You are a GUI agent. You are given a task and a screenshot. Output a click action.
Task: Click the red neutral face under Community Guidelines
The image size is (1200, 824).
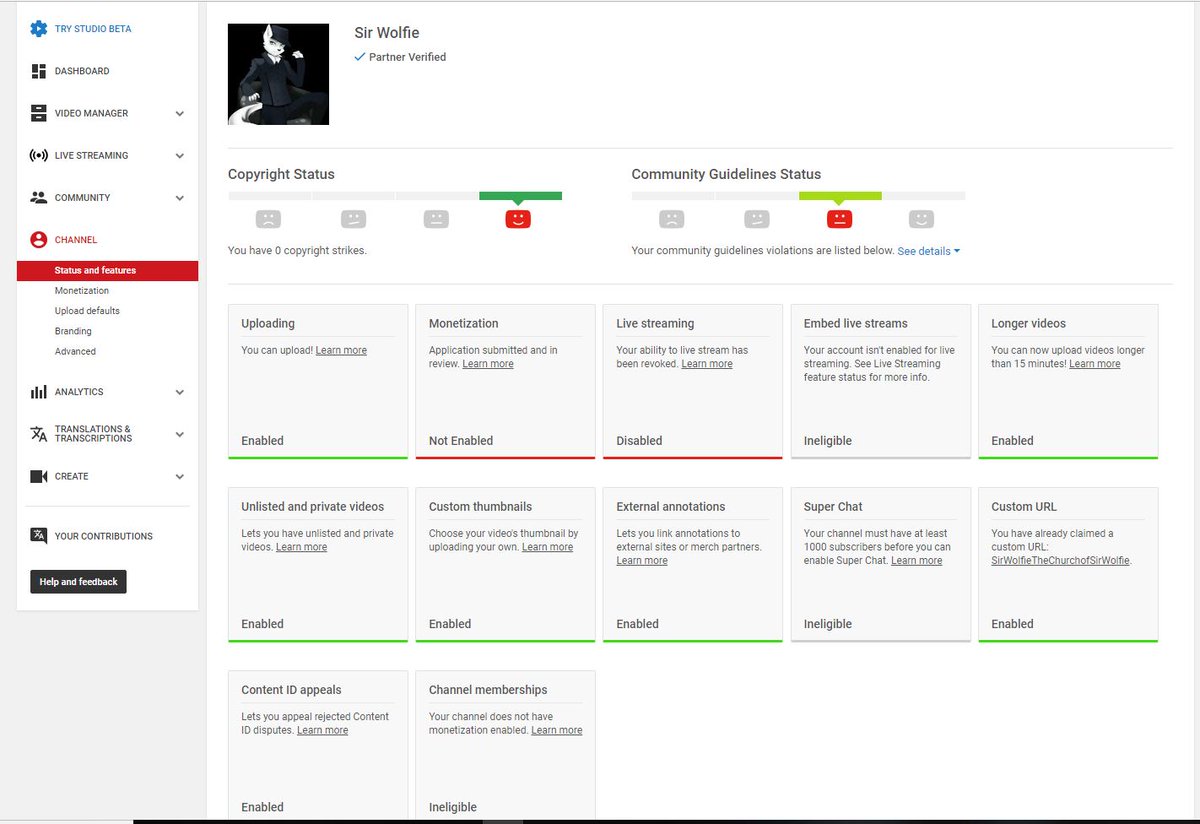pos(839,218)
